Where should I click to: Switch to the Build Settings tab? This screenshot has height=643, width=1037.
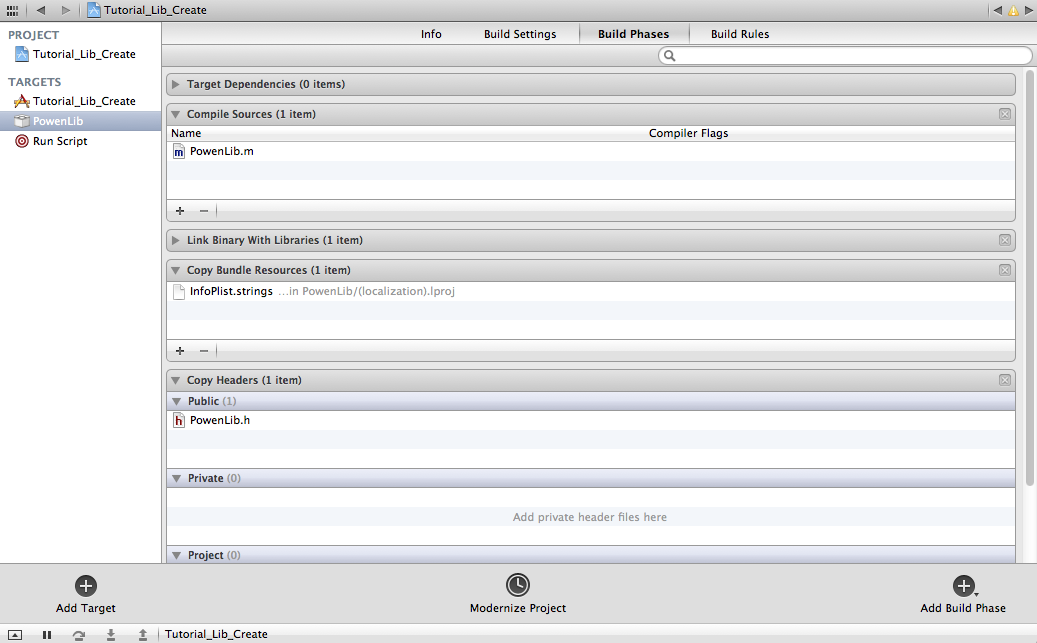[x=520, y=34]
